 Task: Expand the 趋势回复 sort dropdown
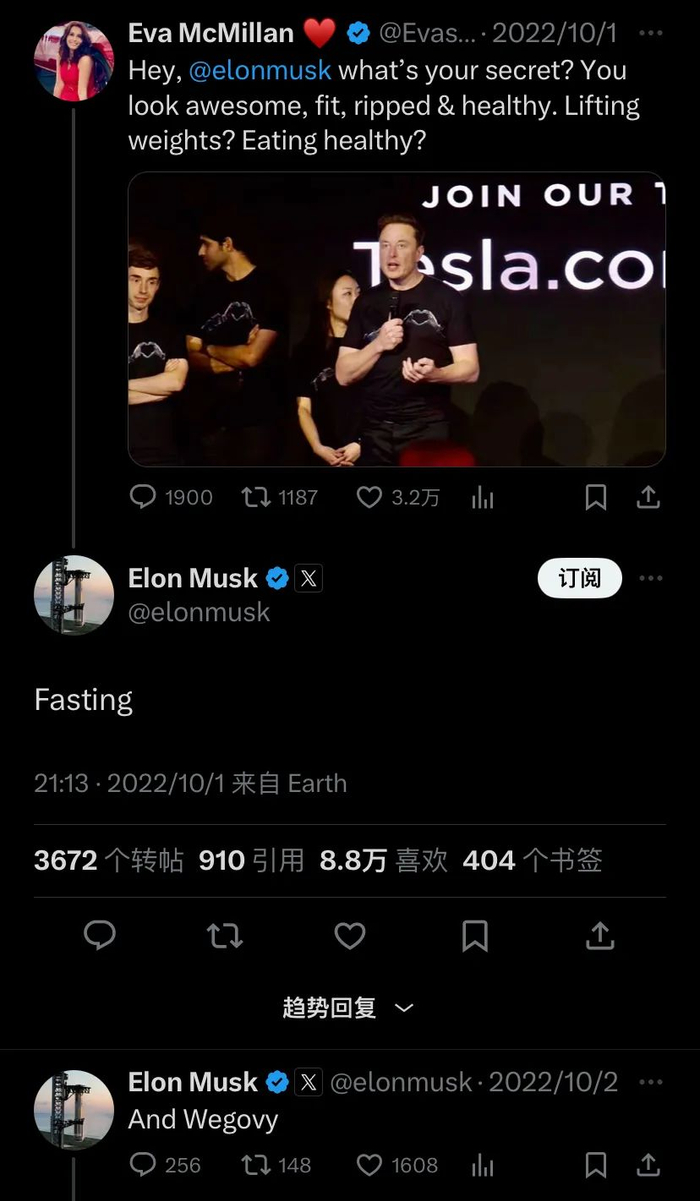(348, 1008)
